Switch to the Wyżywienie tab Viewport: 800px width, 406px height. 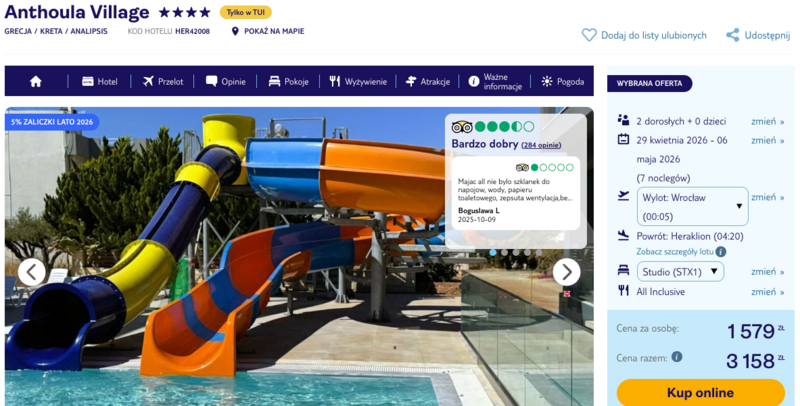pyautogui.click(x=357, y=81)
